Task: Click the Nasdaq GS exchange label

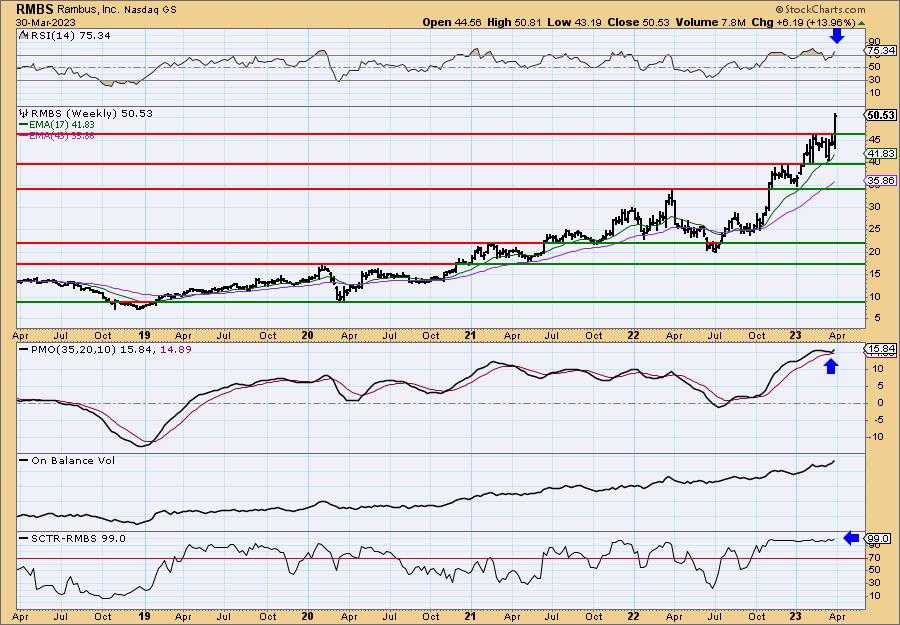Action: (152, 10)
